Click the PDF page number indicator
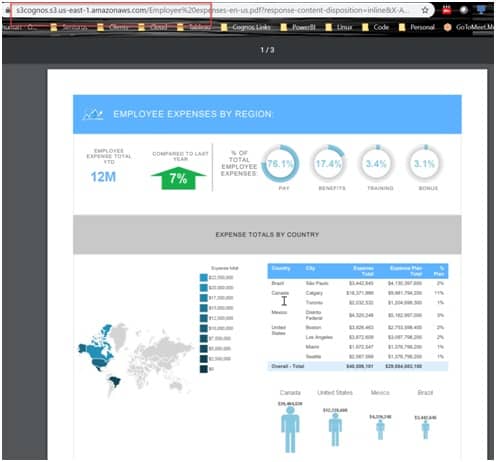 click(267, 50)
